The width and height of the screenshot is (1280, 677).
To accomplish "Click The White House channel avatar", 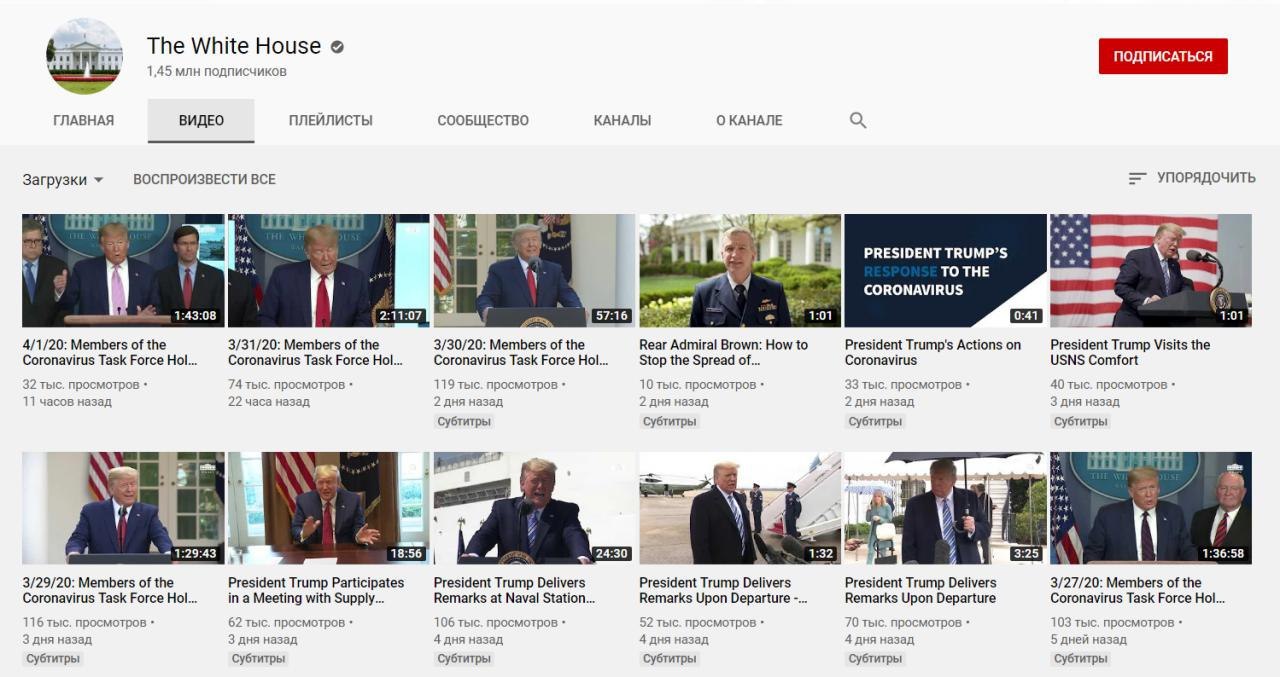I will click(84, 56).
